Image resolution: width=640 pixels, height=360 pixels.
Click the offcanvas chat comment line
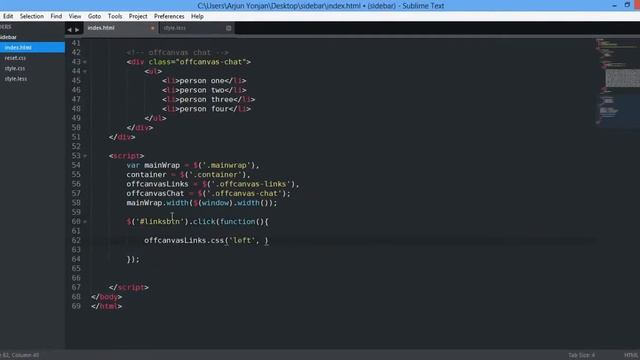(178, 53)
